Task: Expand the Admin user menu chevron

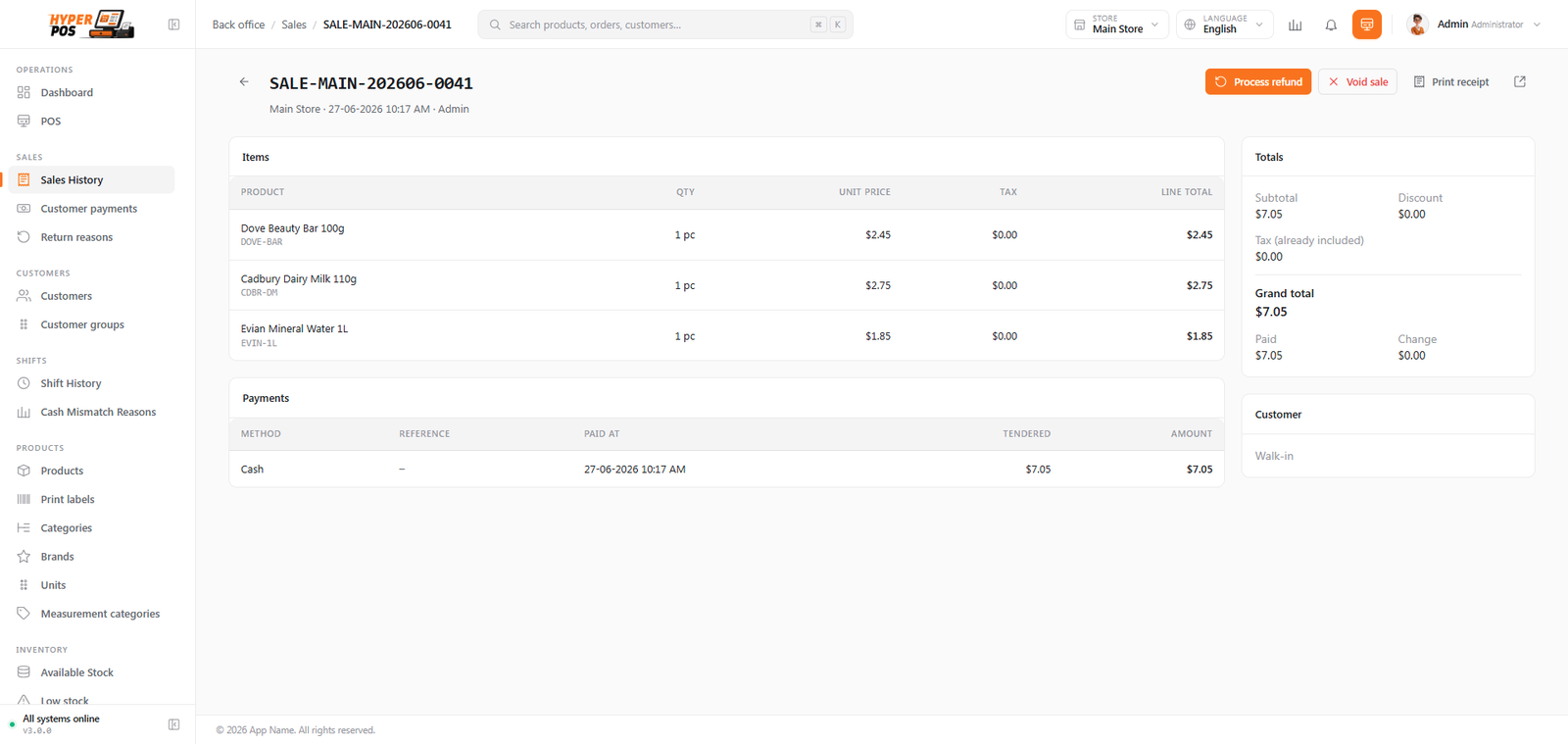Action: pos(1537,25)
